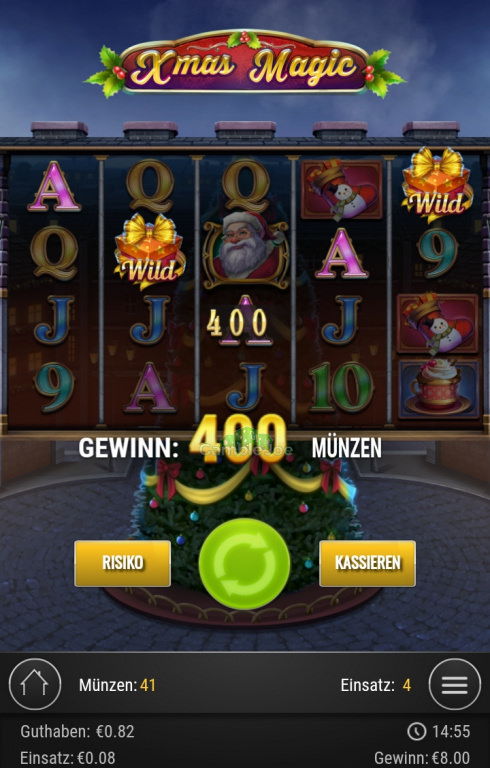Click the cupcake mug symbol

pos(439,389)
